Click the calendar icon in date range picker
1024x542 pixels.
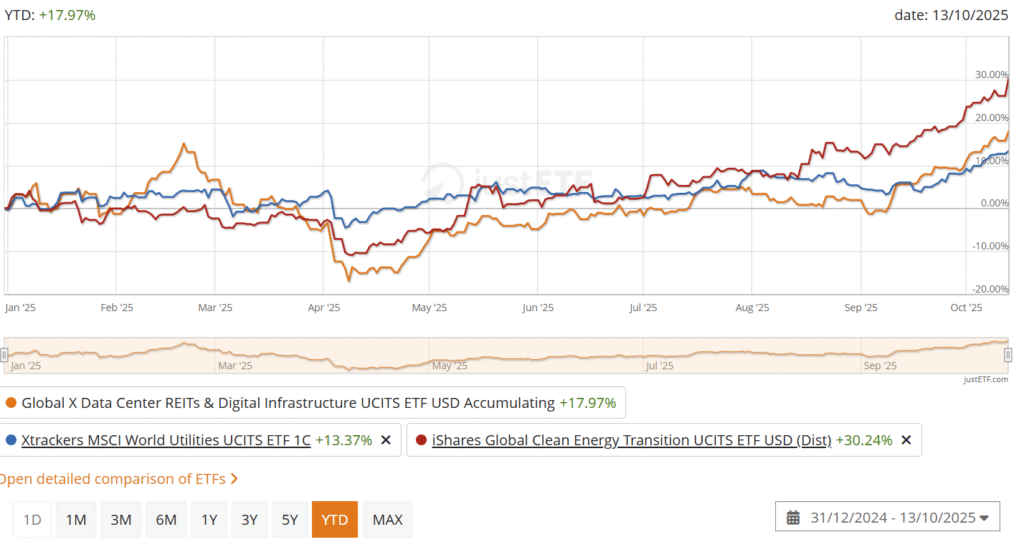[x=793, y=518]
